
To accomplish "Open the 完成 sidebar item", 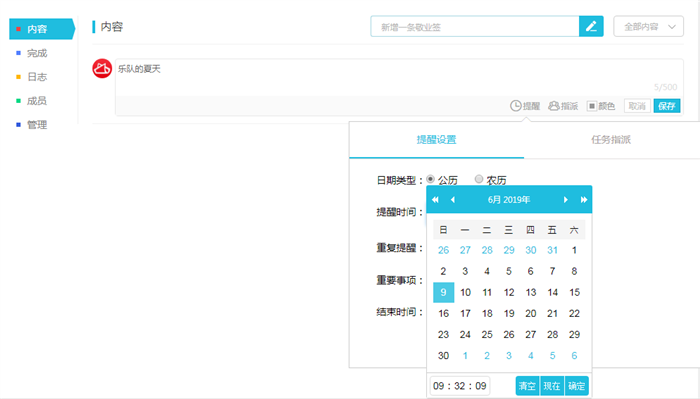I will (37, 53).
